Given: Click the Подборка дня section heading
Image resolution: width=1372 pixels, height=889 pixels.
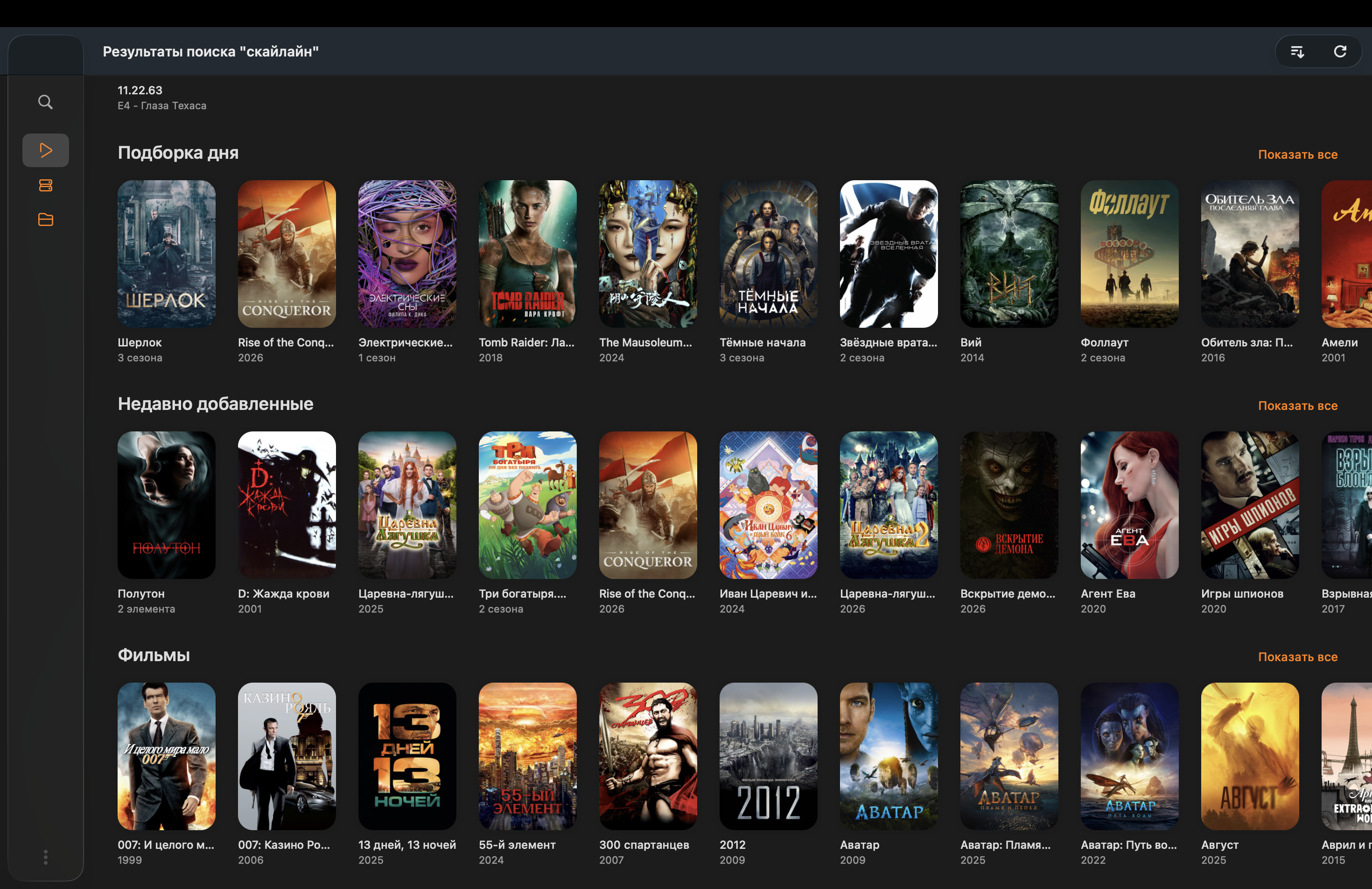Looking at the screenshot, I should pyautogui.click(x=178, y=153).
